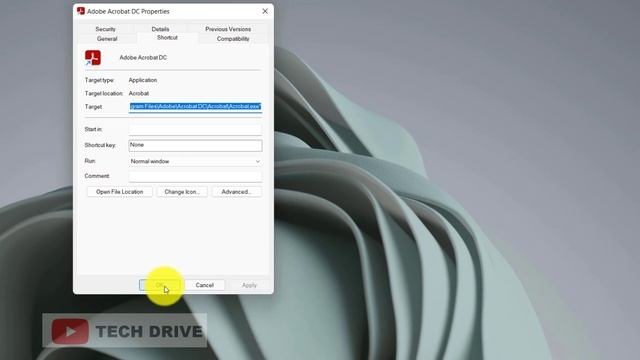The width and height of the screenshot is (640, 360).
Task: Expand the Run dropdown (Normal window)
Action: (195, 161)
